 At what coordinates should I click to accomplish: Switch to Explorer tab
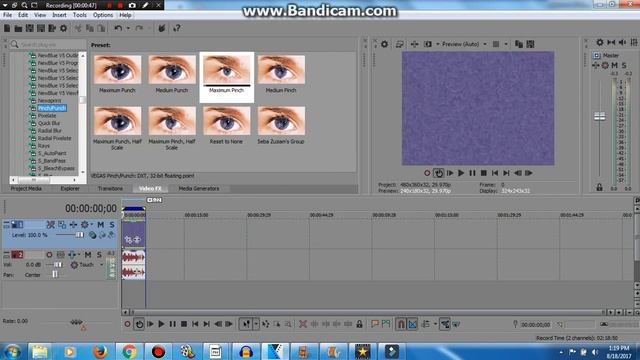70,189
